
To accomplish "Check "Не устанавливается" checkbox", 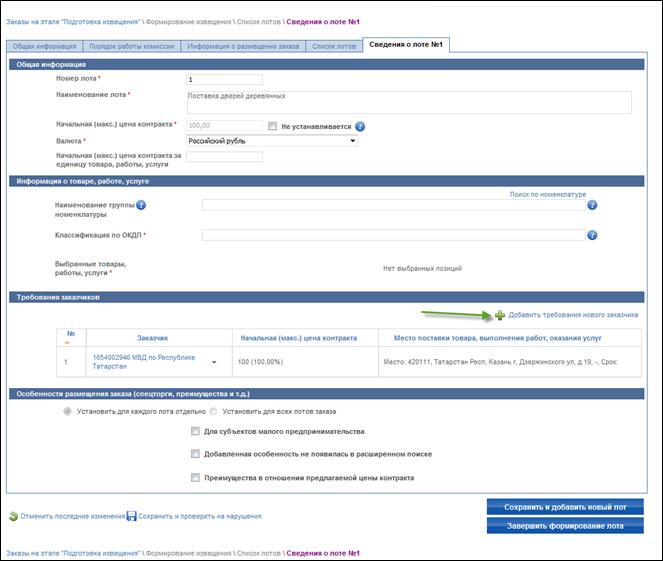I will point(273,126).
